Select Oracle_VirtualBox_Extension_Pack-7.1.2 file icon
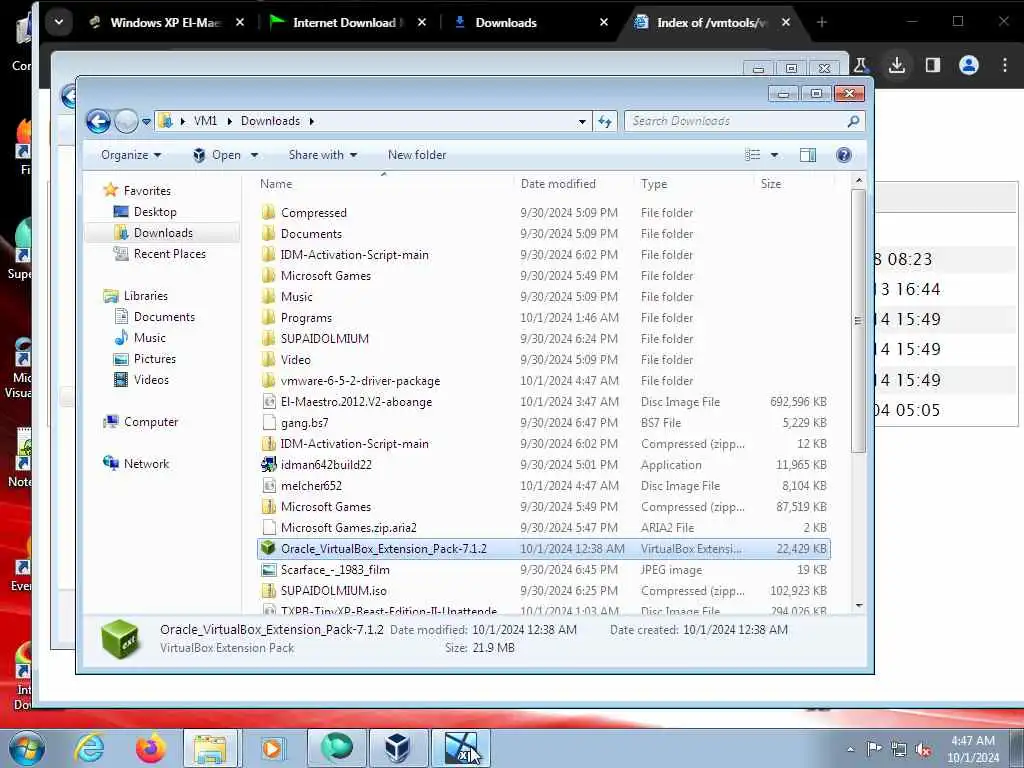The image size is (1024, 768). click(x=268, y=549)
